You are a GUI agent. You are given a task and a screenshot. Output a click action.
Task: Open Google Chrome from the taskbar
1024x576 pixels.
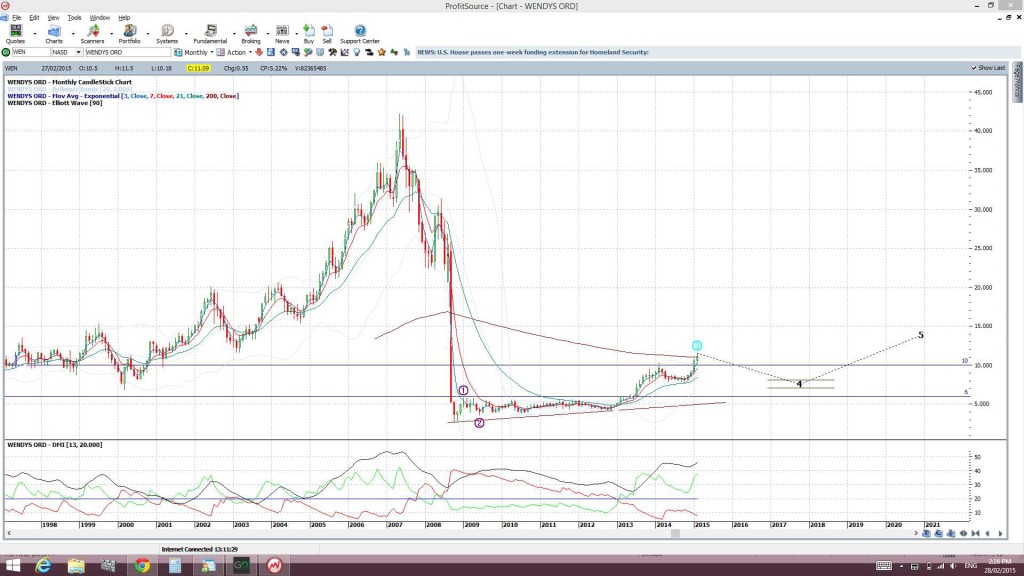click(x=142, y=566)
